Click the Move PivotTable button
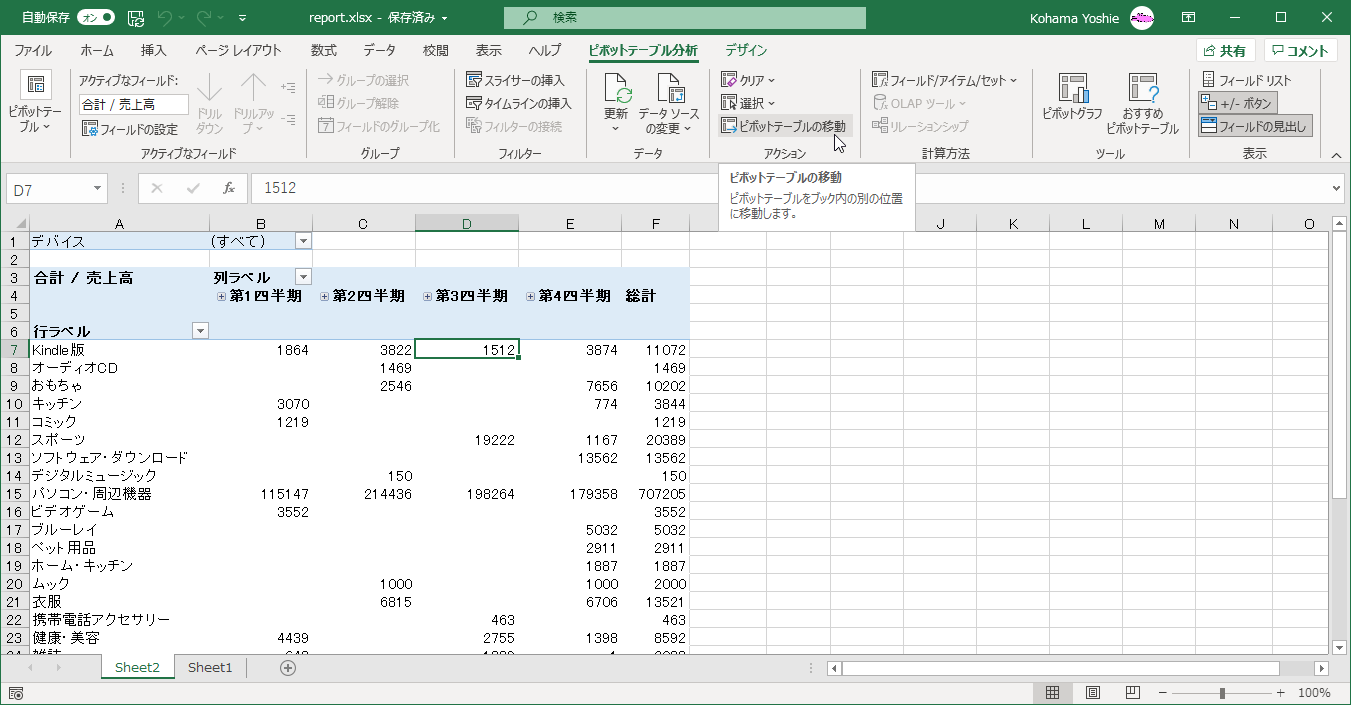Viewport: 1351px width, 705px height. pyautogui.click(x=784, y=126)
